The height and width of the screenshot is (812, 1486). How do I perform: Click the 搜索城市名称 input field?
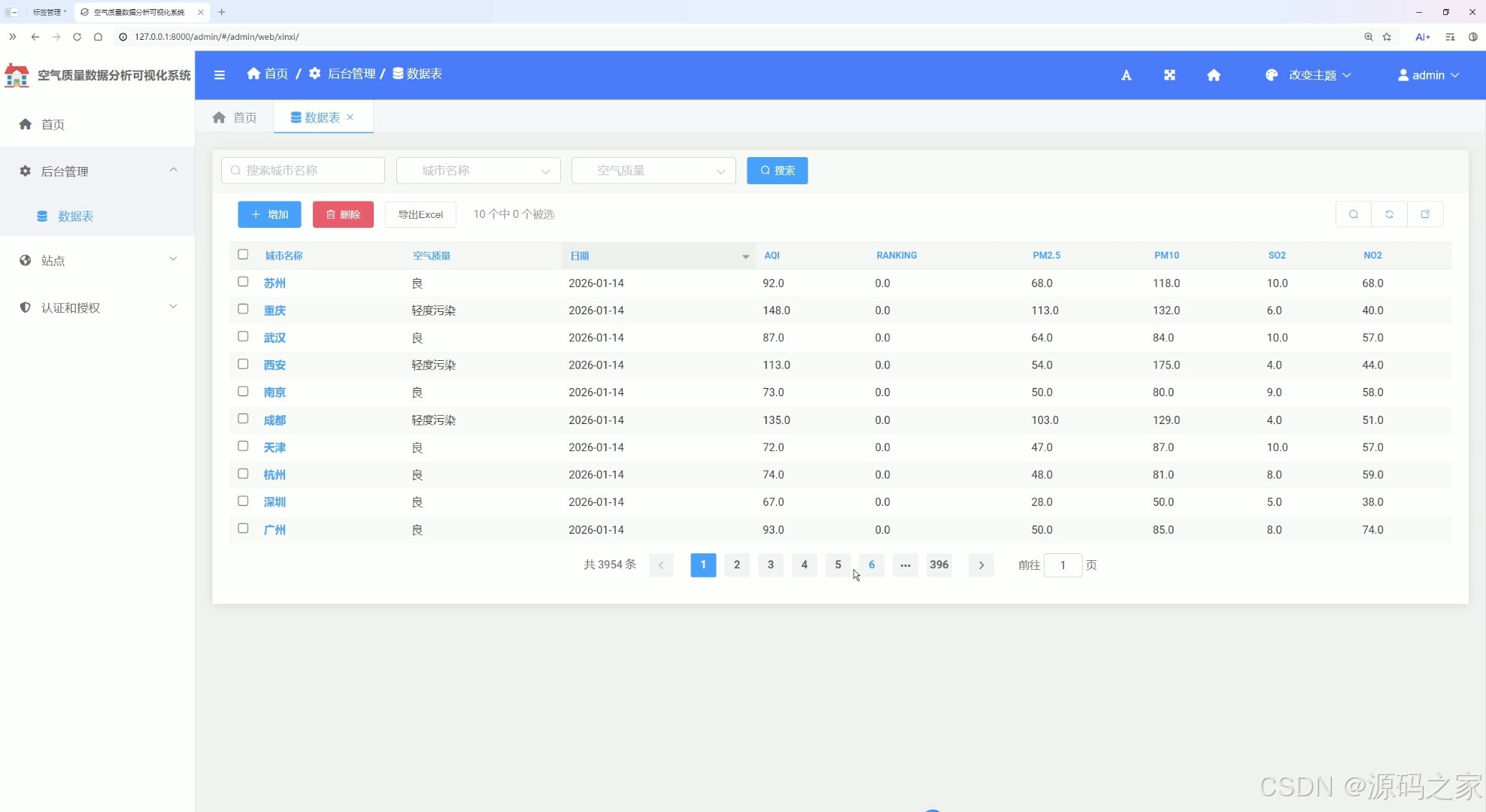coord(303,171)
